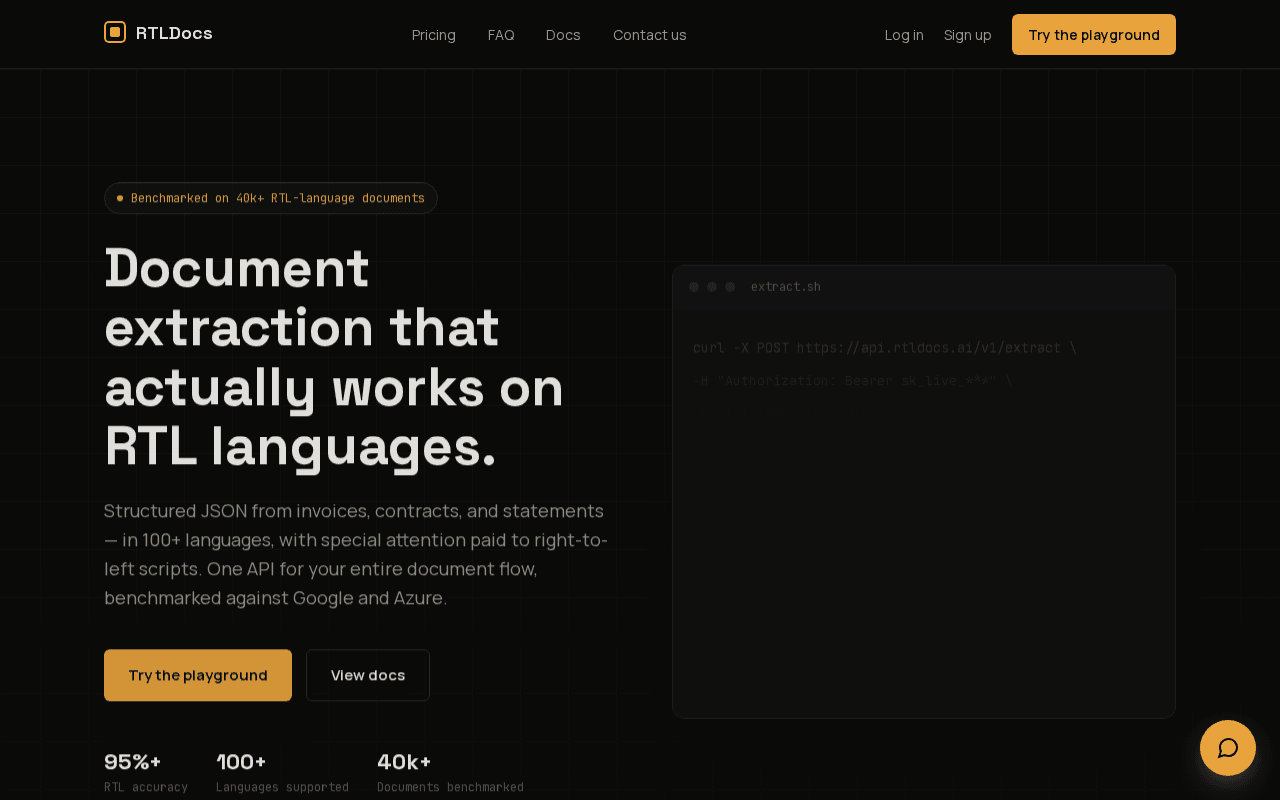Click the main hero headline about RTL languages
The width and height of the screenshot is (1280, 800).
coord(334,357)
